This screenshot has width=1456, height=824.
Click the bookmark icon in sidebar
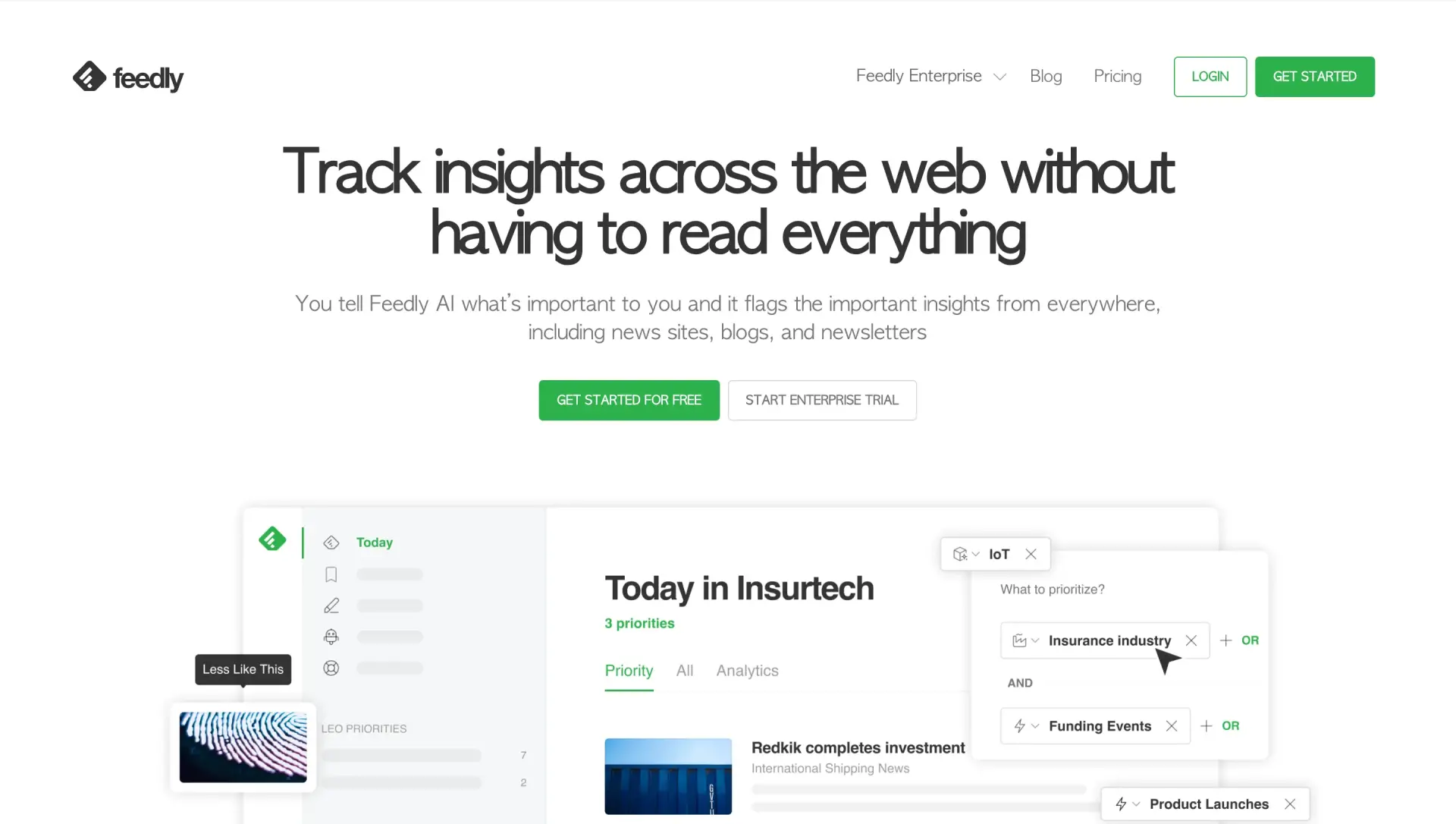(x=331, y=574)
